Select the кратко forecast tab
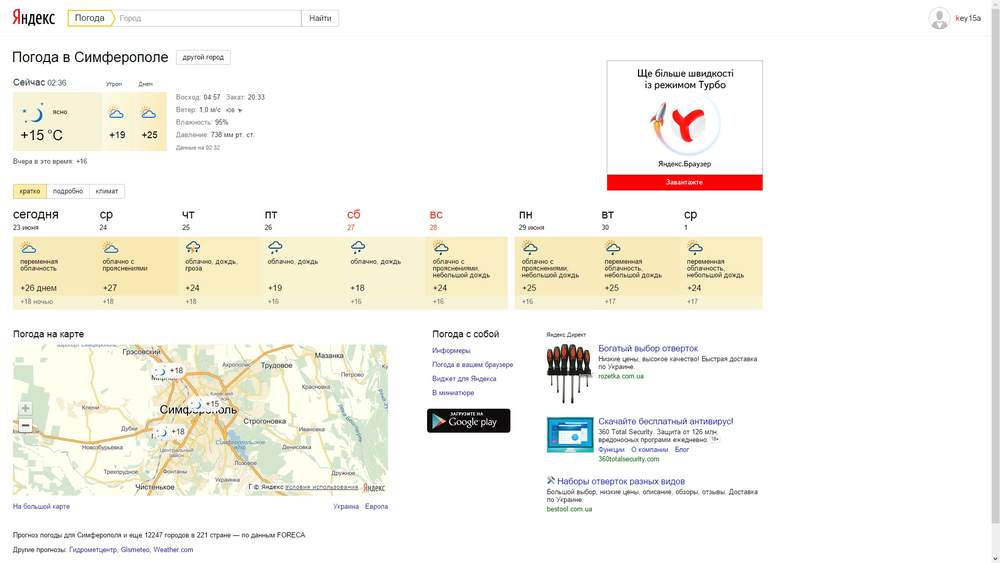 (x=29, y=191)
